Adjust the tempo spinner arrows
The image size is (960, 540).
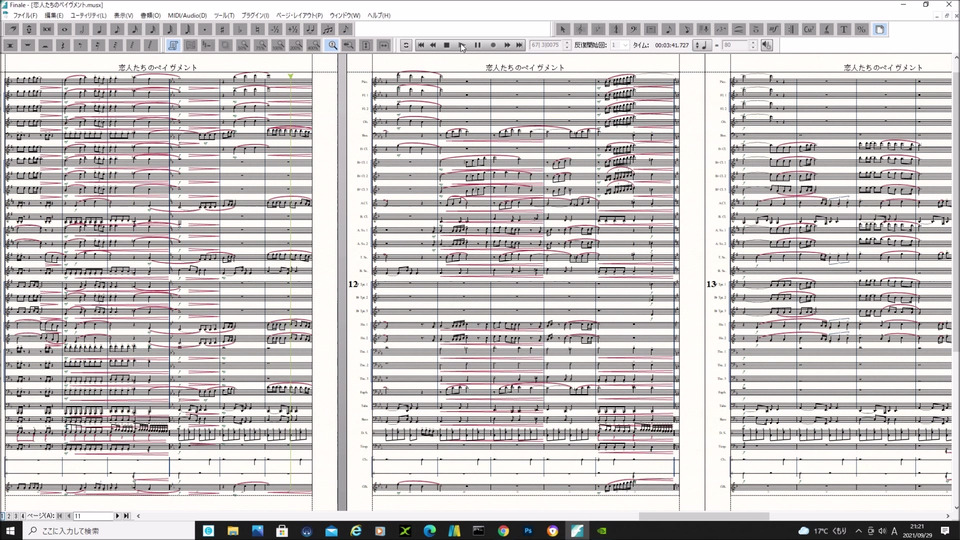(x=753, y=45)
